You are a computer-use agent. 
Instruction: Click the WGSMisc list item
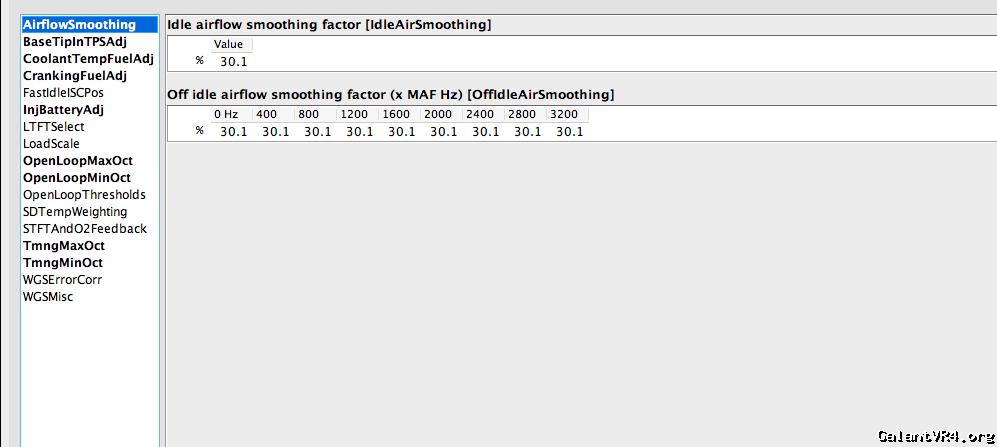pyautogui.click(x=48, y=297)
